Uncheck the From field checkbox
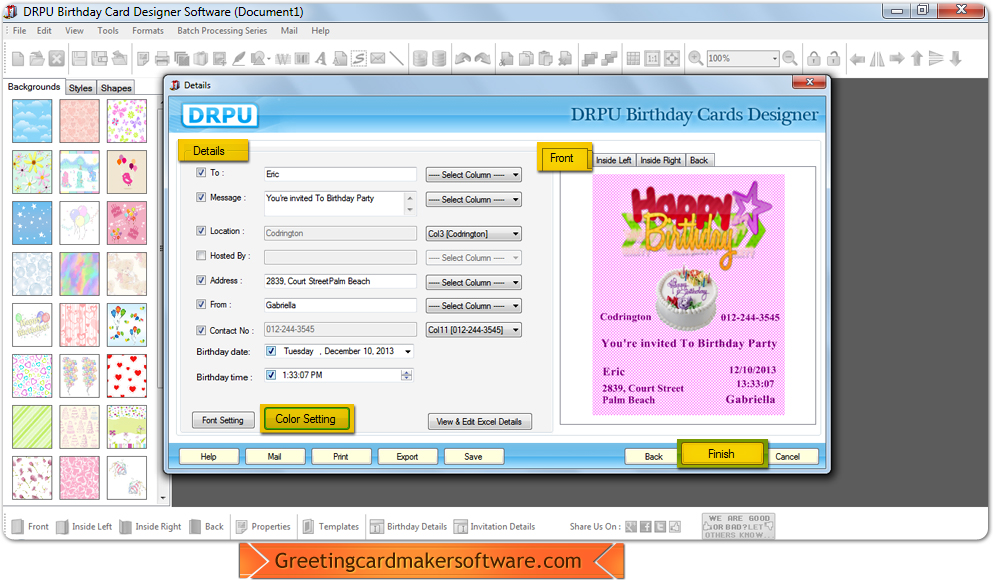 [x=201, y=304]
